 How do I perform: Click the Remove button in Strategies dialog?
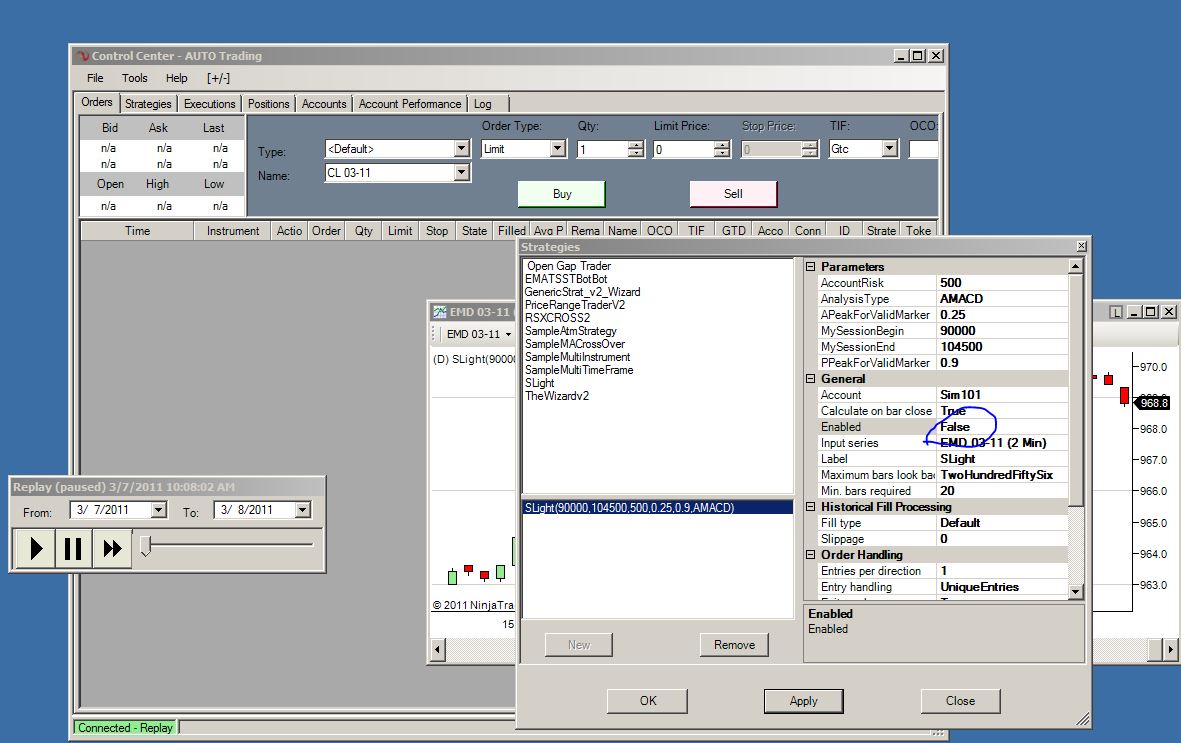(x=734, y=645)
